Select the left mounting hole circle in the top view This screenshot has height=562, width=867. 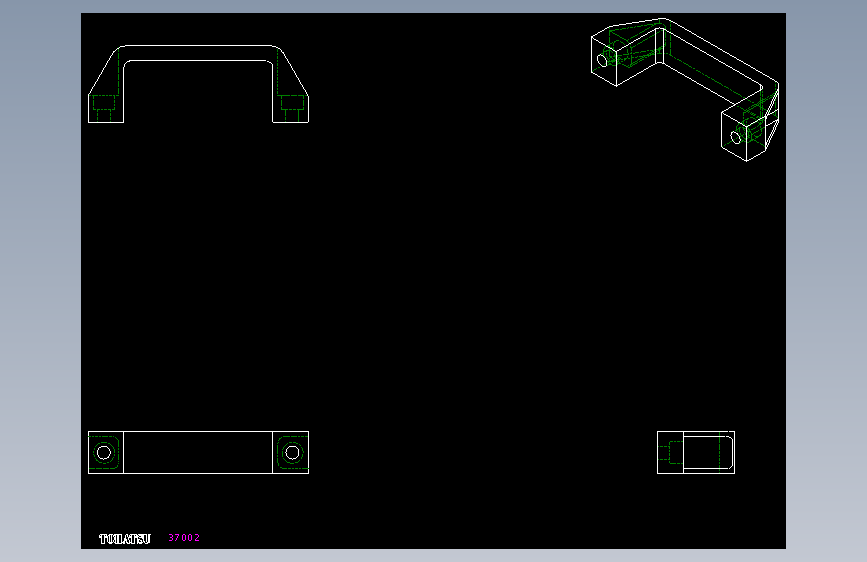104,452
